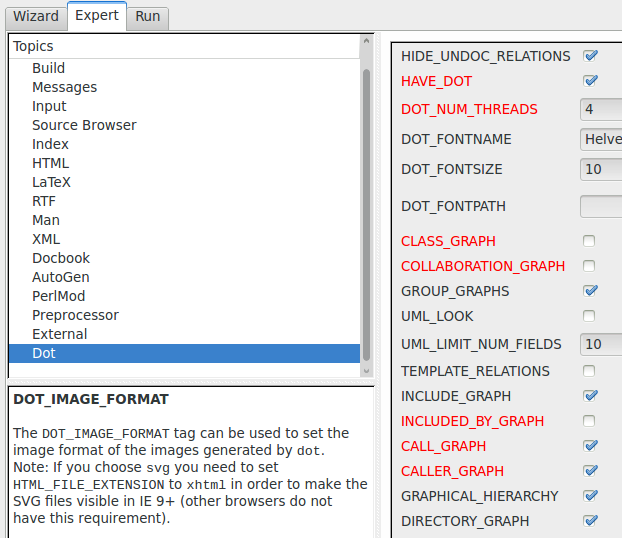
Task: Enable the CLASS_GRAPH checkbox
Action: tap(589, 241)
